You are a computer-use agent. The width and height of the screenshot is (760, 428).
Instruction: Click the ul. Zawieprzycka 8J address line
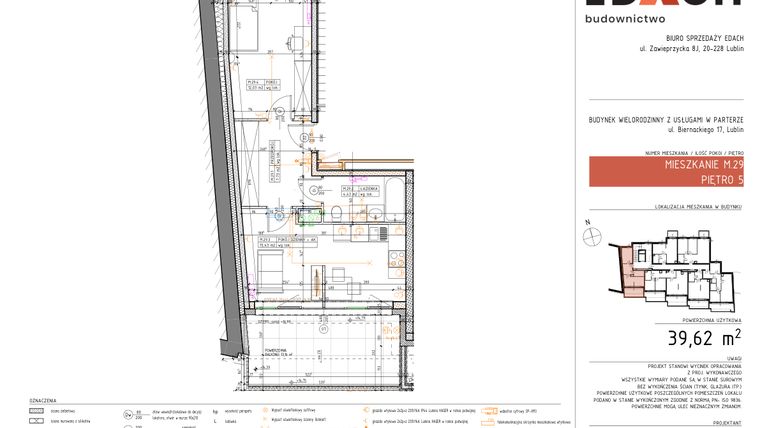[x=692, y=48]
